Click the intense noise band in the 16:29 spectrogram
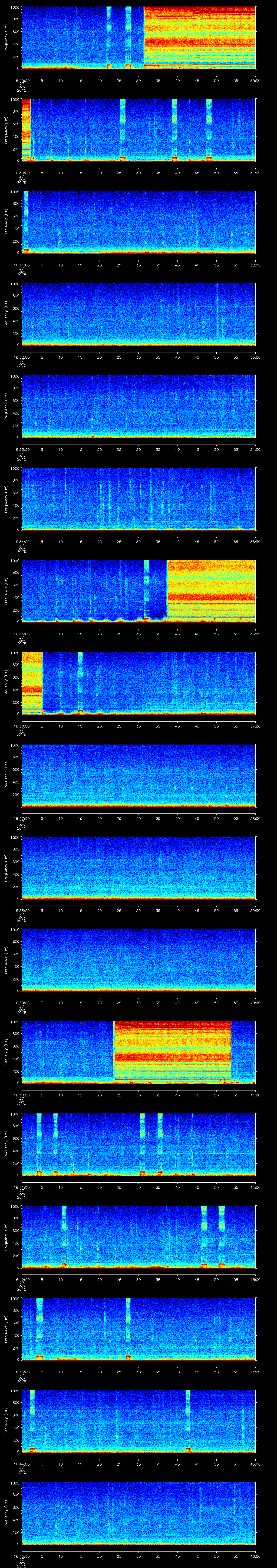The image size is (277, 1568). click(x=199, y=36)
